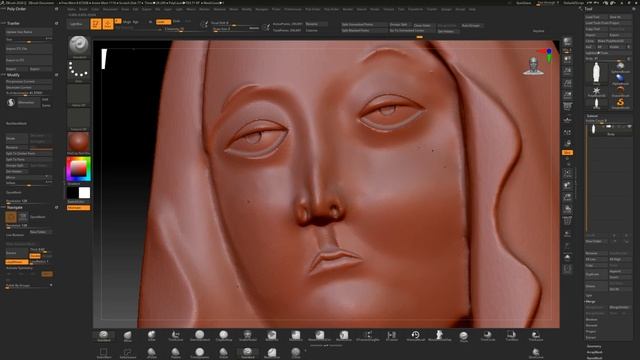Open the MatCap red material selector

click(78, 142)
